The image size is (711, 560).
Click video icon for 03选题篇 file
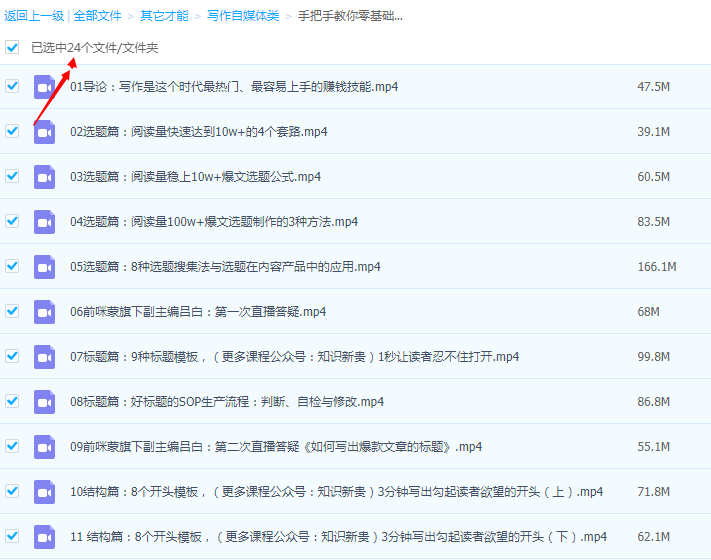pyautogui.click(x=44, y=177)
